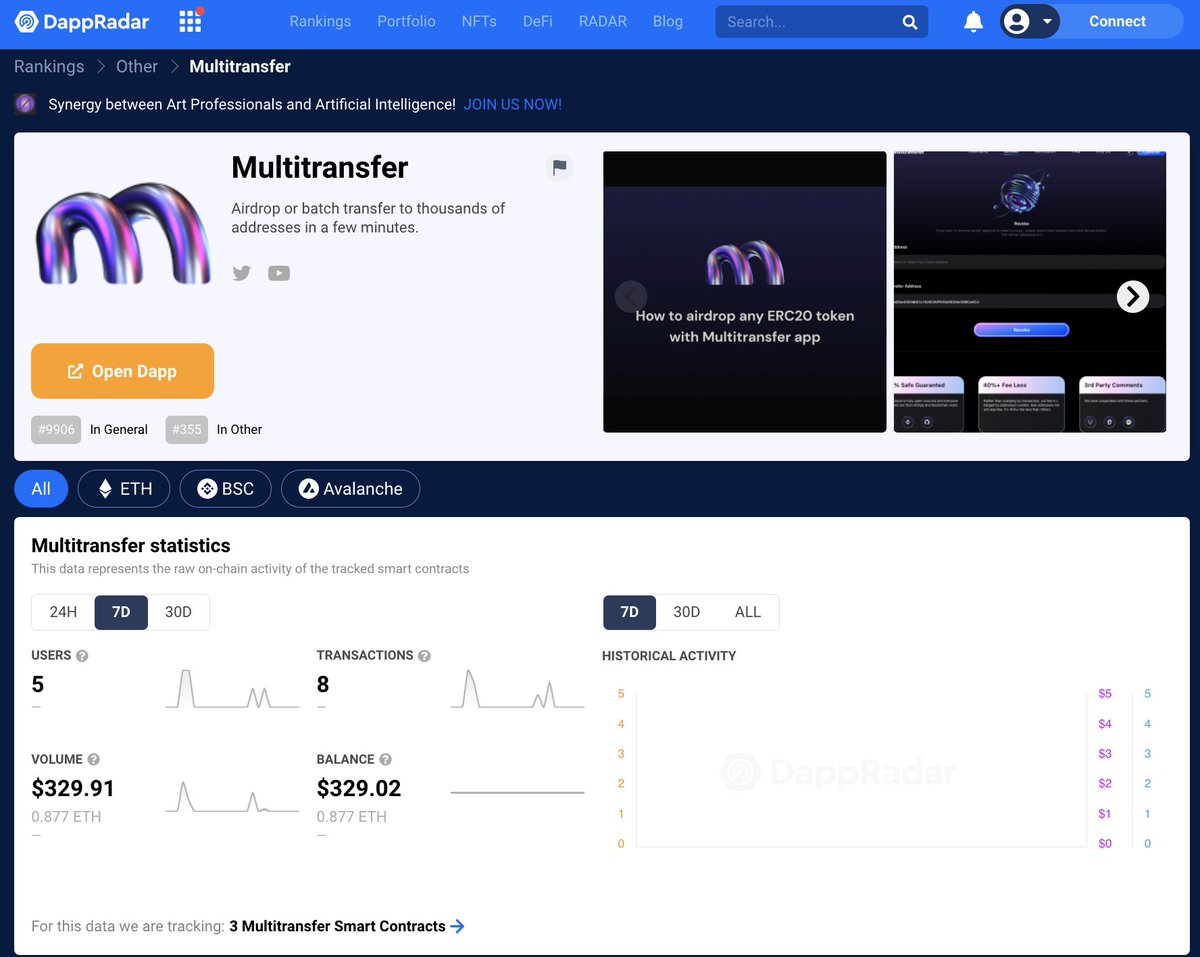The width and height of the screenshot is (1200, 957).
Task: Click the $329.02 balance value
Action: point(359,788)
